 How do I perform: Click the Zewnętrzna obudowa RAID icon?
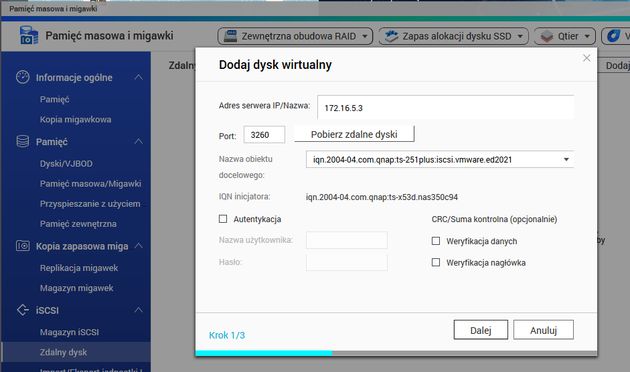pyautogui.click(x=230, y=36)
